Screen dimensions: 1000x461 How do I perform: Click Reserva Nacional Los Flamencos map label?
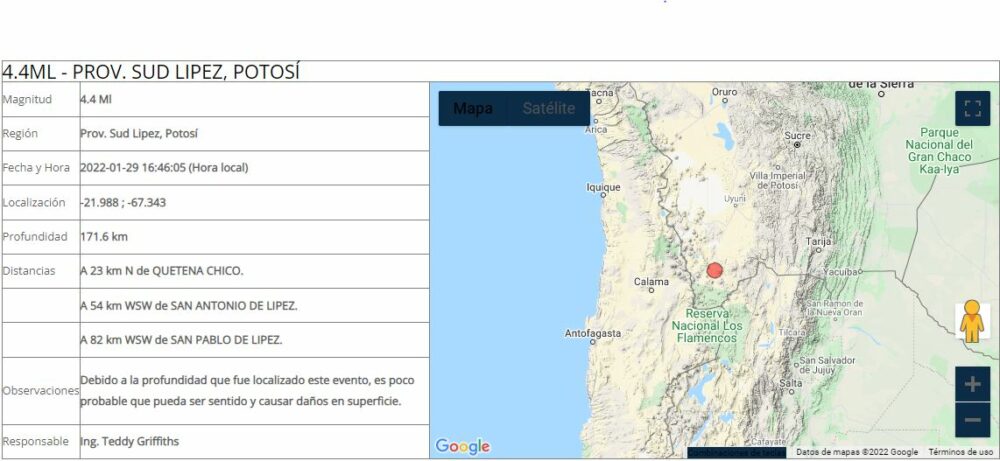[706, 325]
